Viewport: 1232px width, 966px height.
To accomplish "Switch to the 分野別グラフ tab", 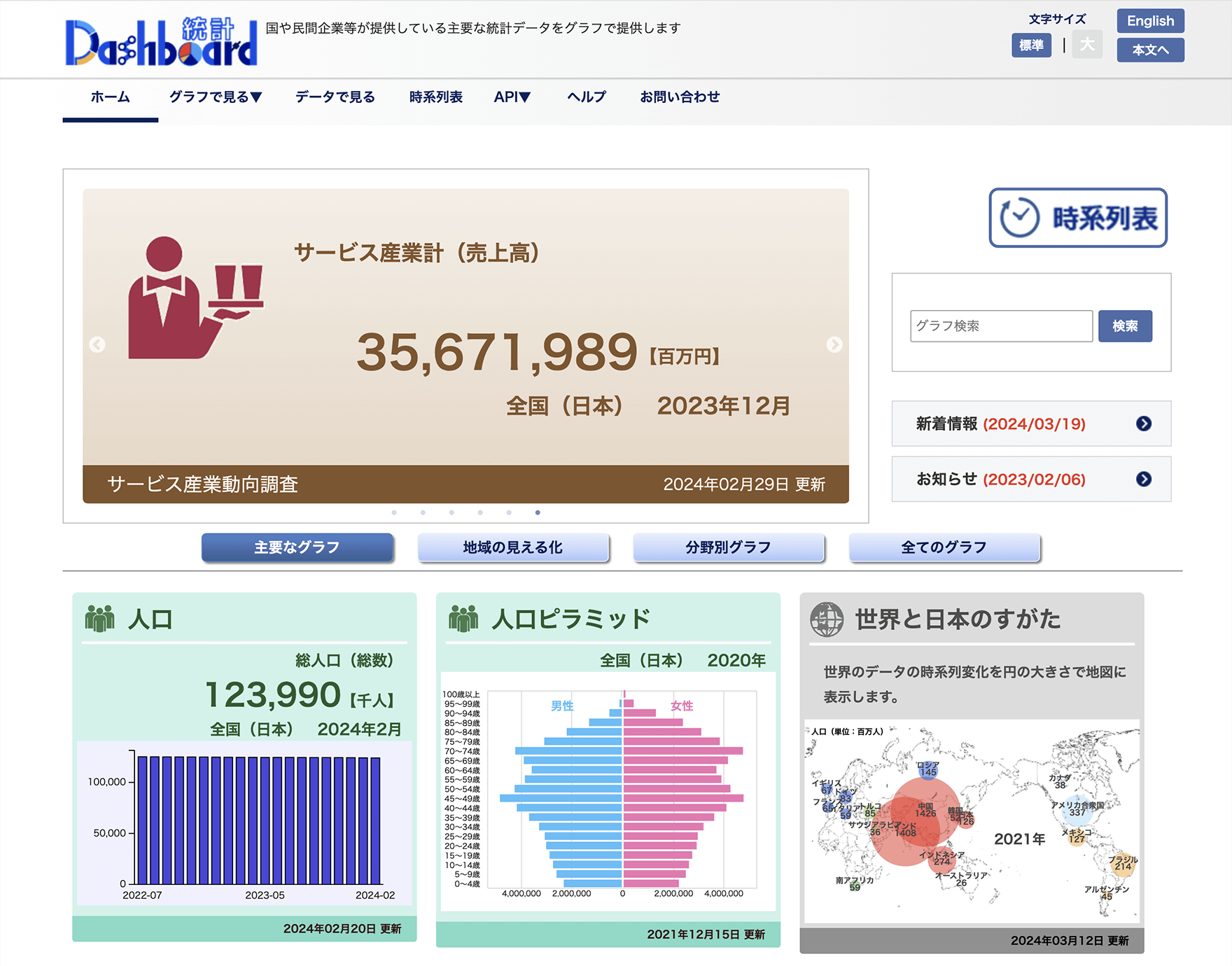I will pos(728,547).
